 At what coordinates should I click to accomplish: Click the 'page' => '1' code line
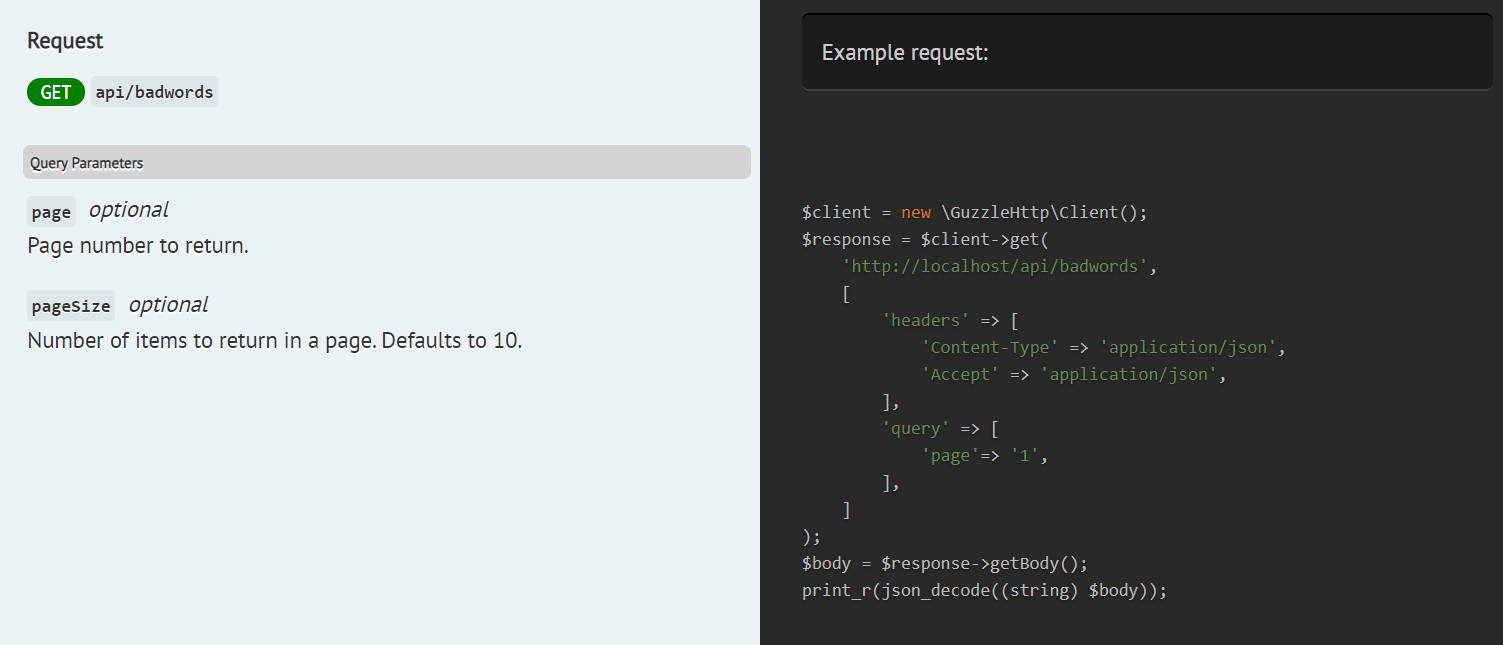tap(984, 456)
